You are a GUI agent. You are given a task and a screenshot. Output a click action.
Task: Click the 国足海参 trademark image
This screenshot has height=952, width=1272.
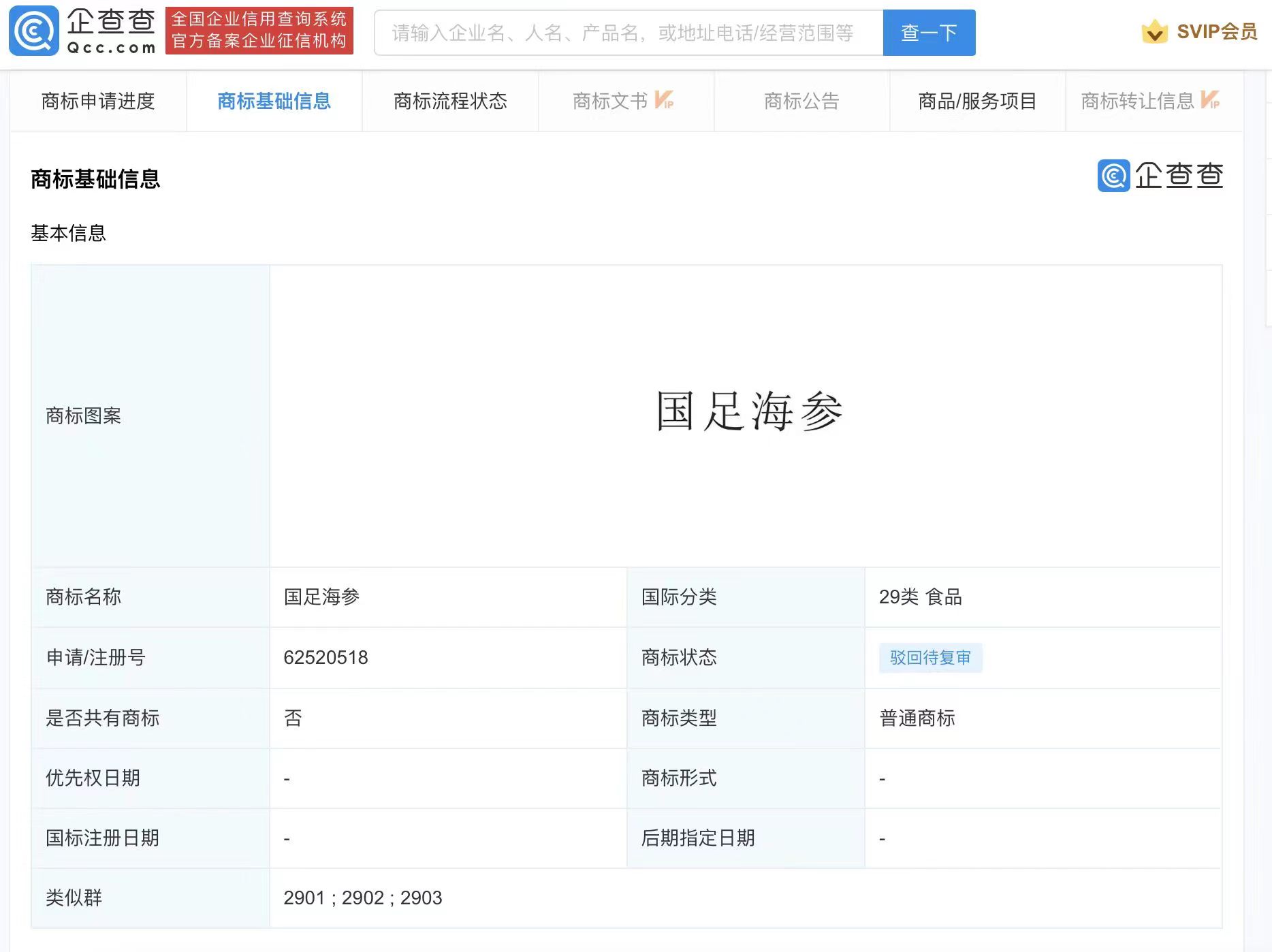click(749, 411)
